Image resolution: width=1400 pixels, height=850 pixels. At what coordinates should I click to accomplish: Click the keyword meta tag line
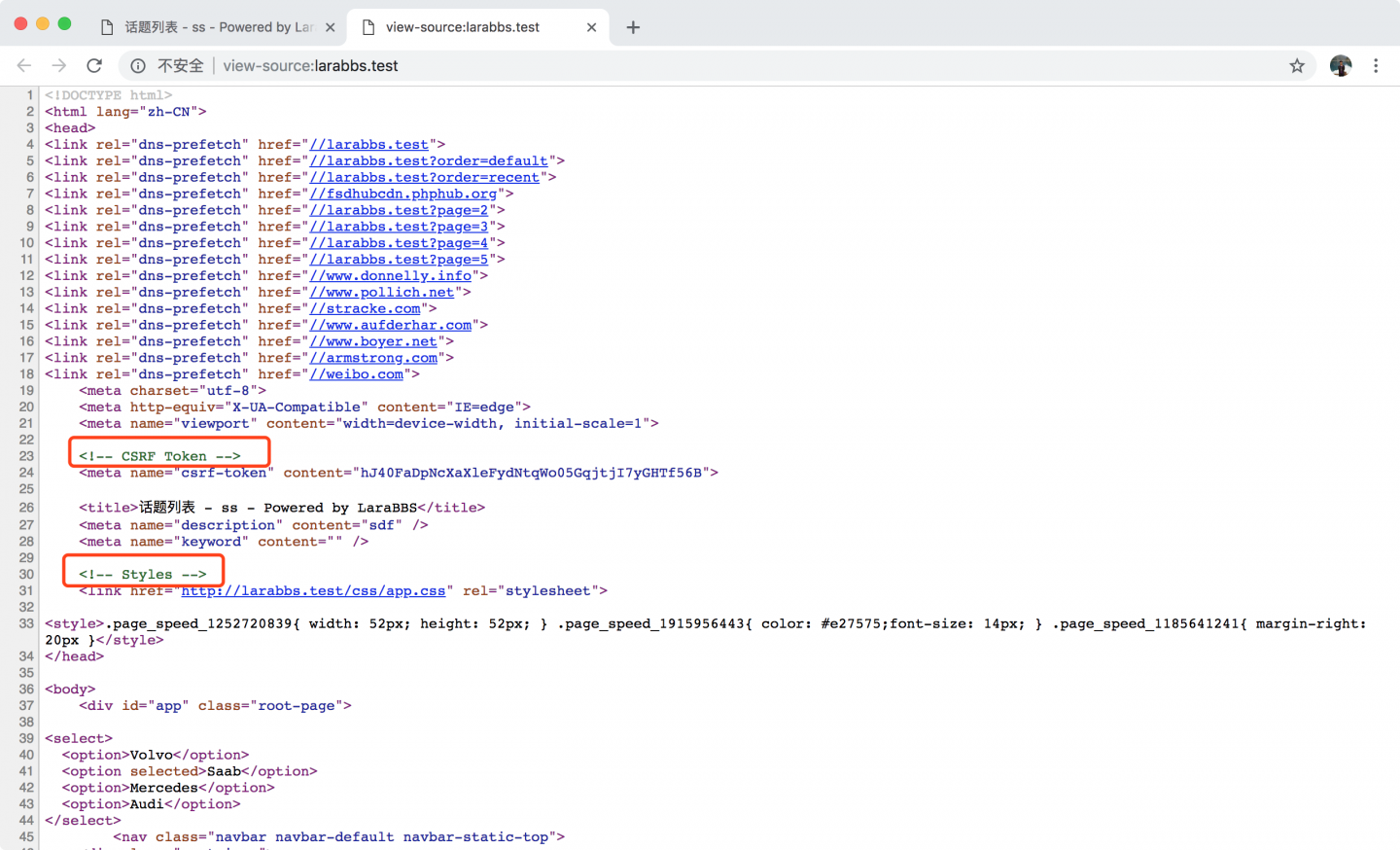click(x=224, y=542)
